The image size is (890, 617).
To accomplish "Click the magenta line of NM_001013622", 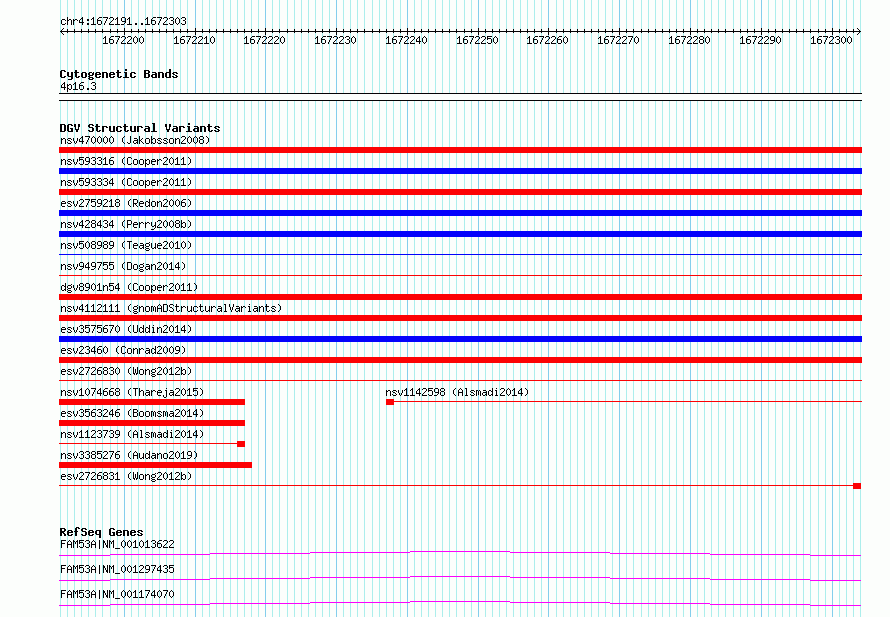I will click(460, 553).
